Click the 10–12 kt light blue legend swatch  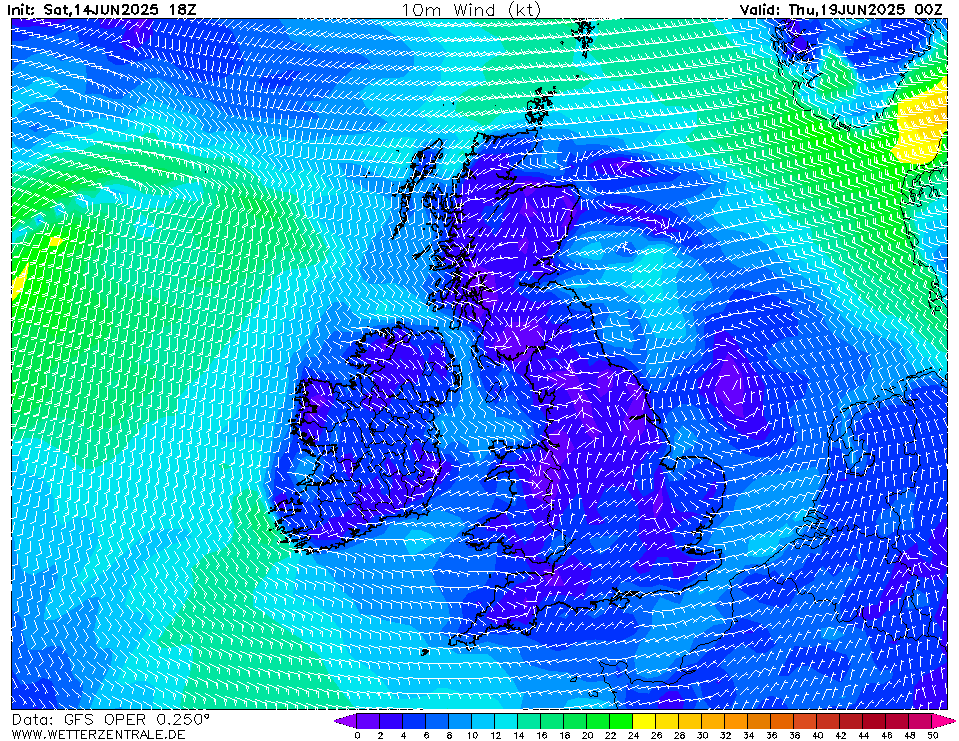(484, 721)
